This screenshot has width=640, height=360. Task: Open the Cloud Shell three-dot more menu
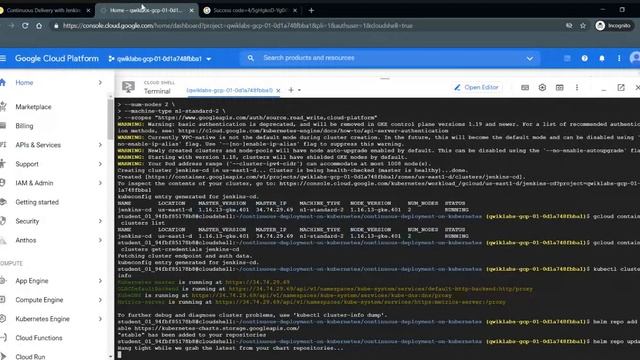coord(577,87)
